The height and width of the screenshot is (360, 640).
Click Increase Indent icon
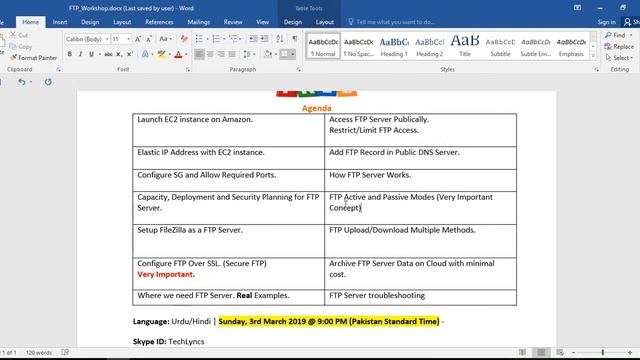(264, 39)
